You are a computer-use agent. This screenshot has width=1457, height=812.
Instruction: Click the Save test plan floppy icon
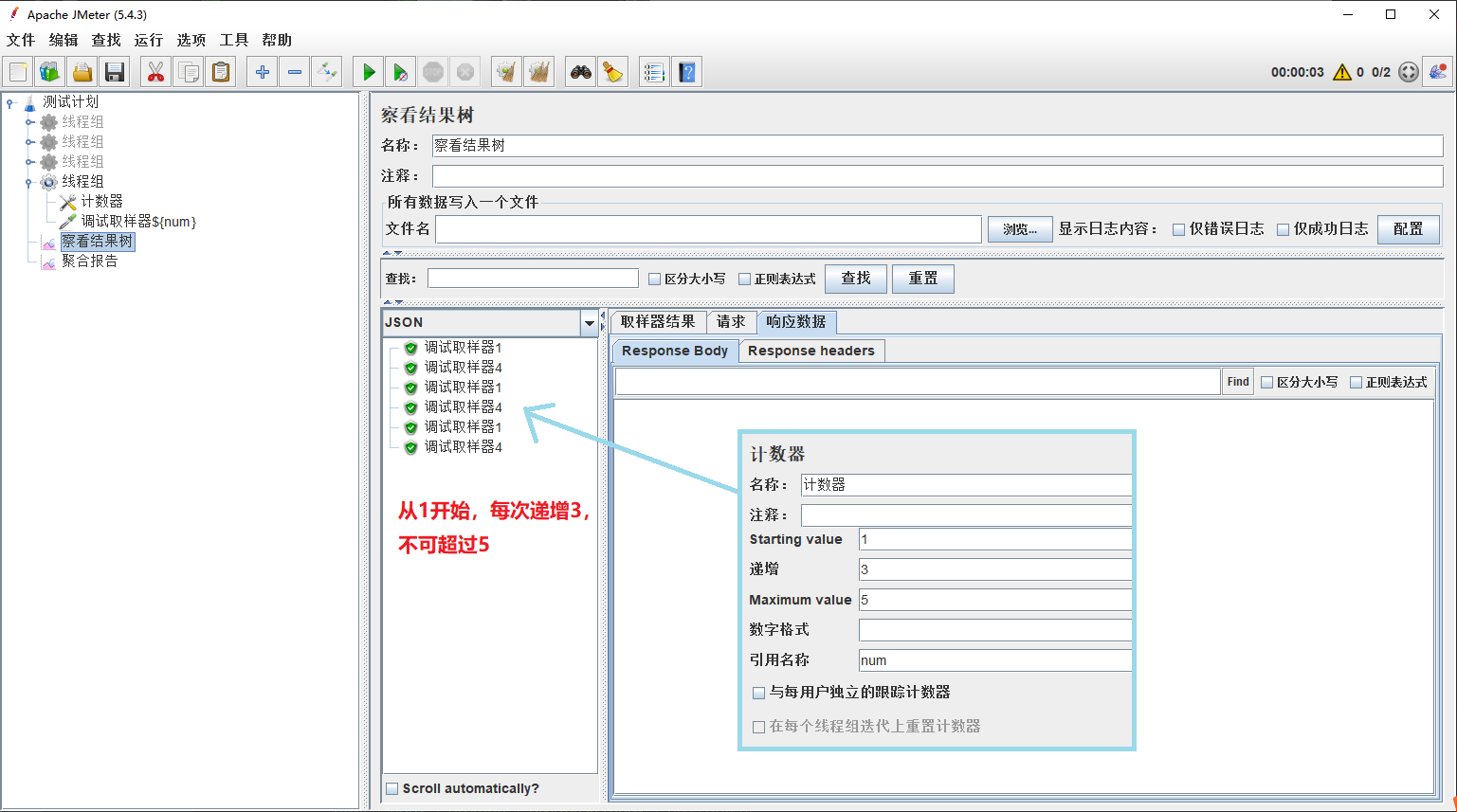click(x=115, y=72)
